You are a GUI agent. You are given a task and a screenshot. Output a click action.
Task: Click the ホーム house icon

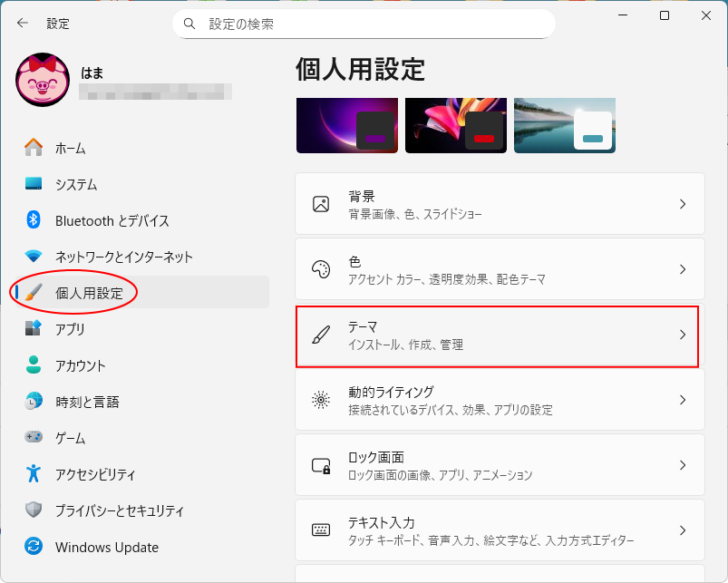tap(33, 148)
